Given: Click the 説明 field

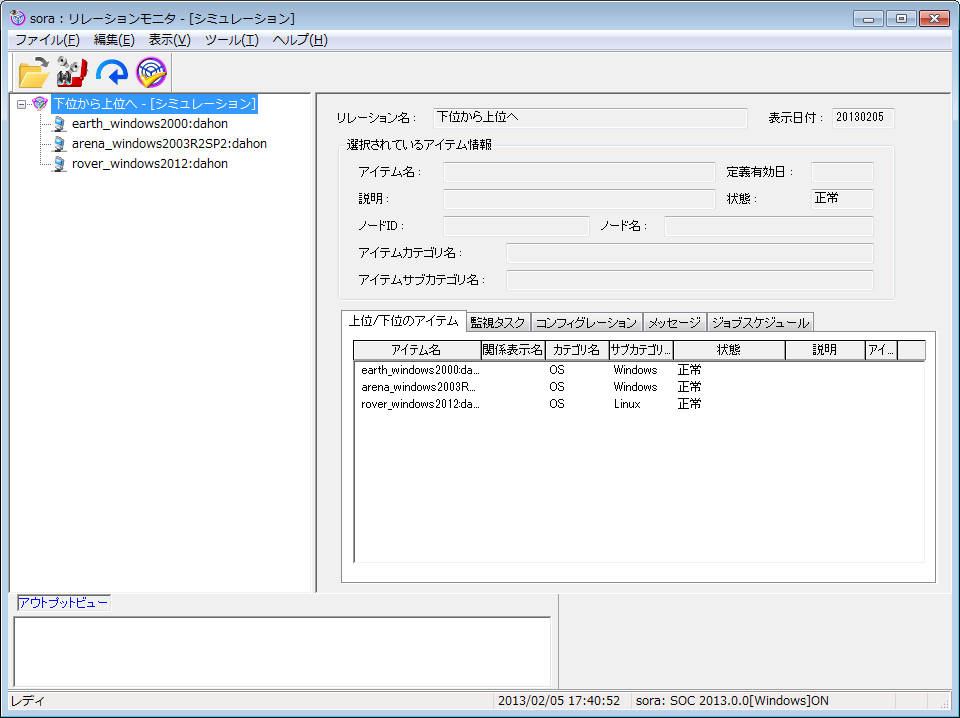Looking at the screenshot, I should [x=579, y=199].
